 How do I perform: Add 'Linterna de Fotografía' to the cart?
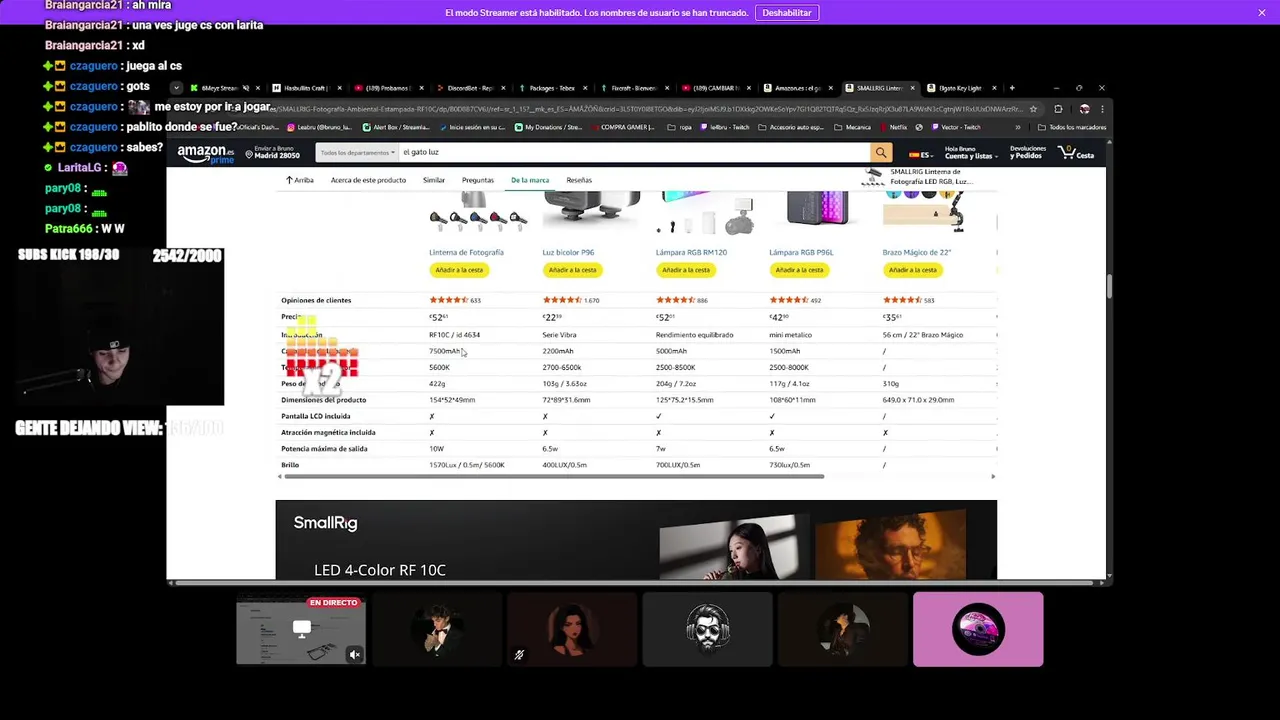[x=459, y=270]
